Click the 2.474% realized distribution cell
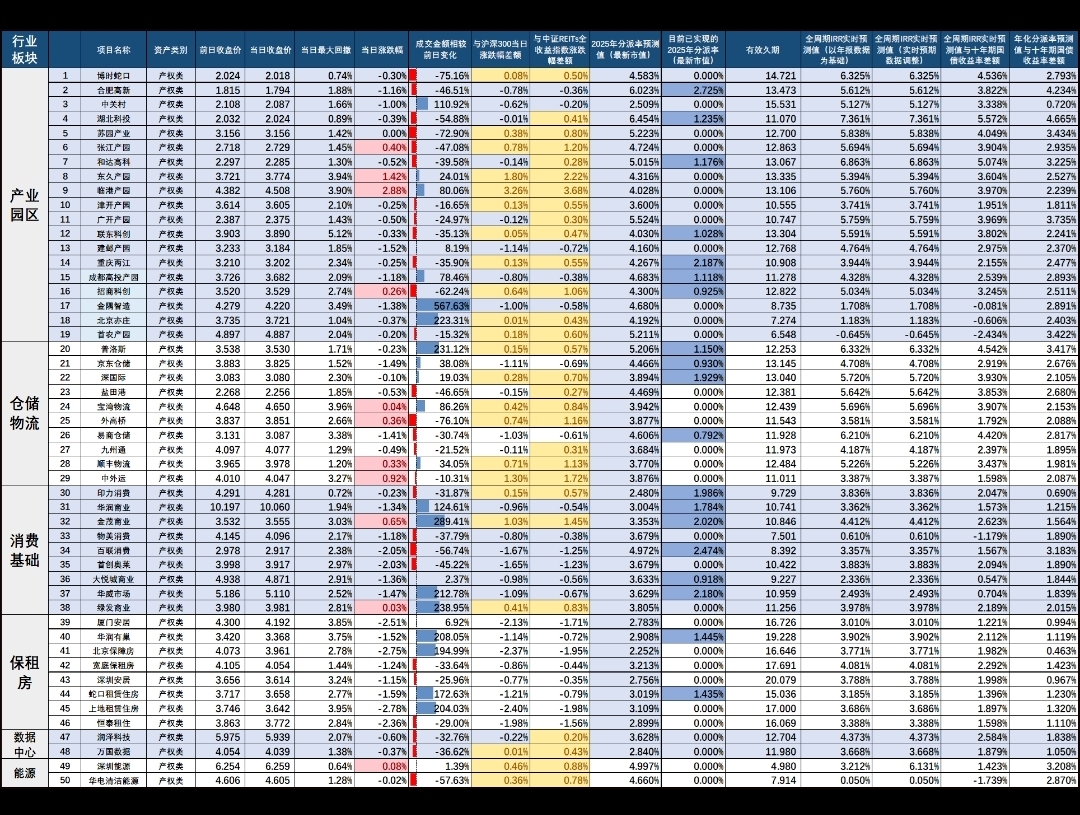This screenshot has width=1080, height=815. click(x=693, y=550)
